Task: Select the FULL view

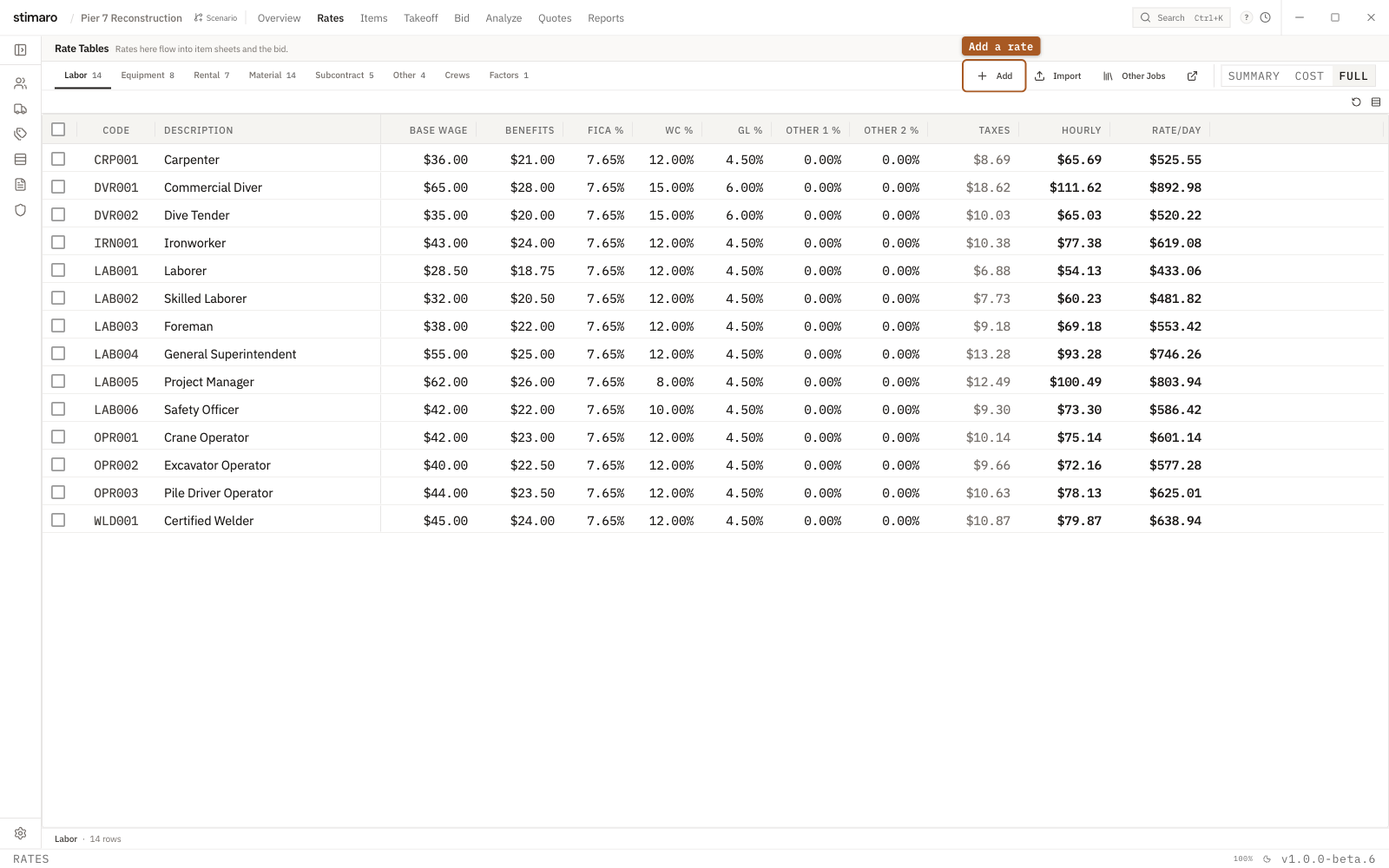Action: pos(1353,76)
